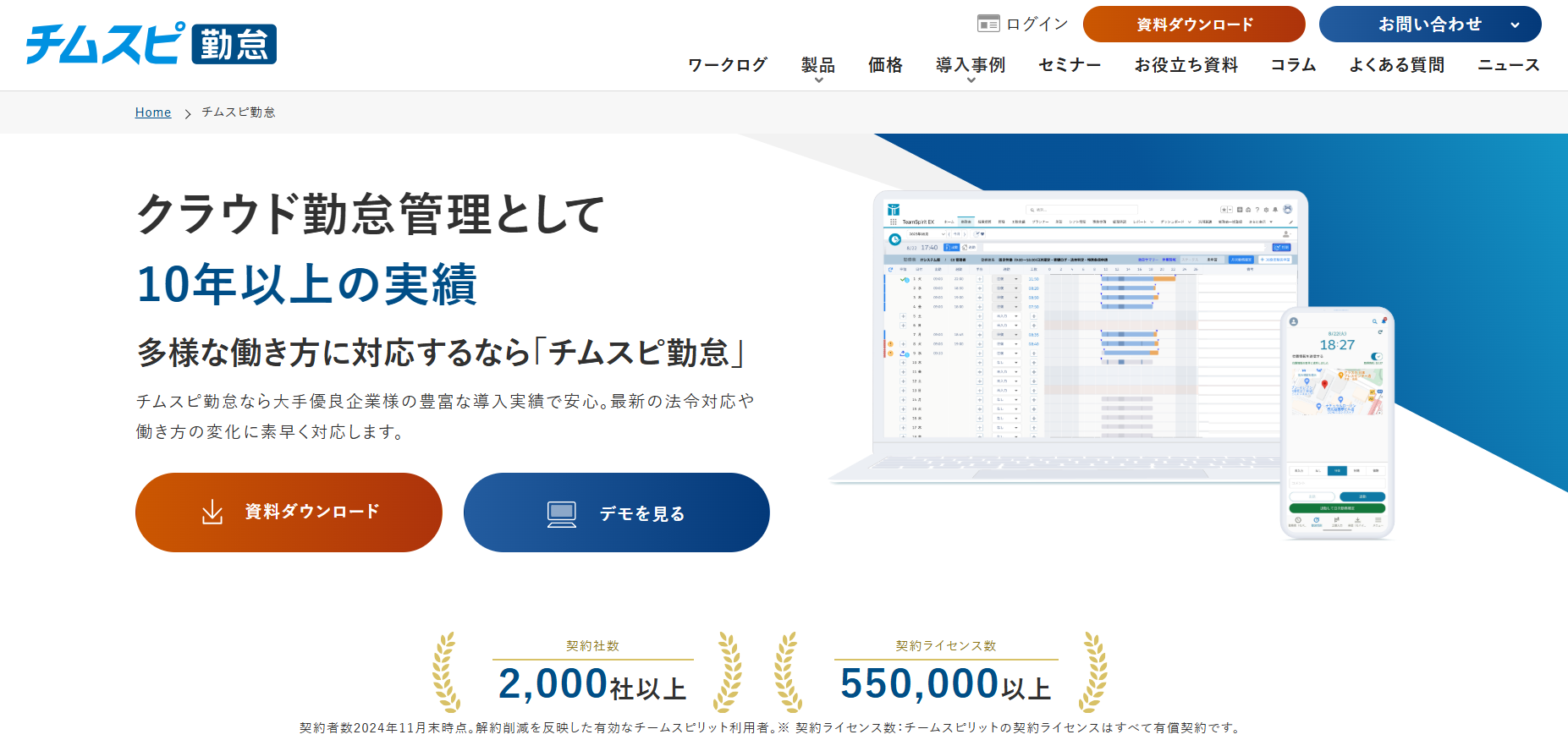
Task: Go to the コラム page
Action: point(1293,64)
